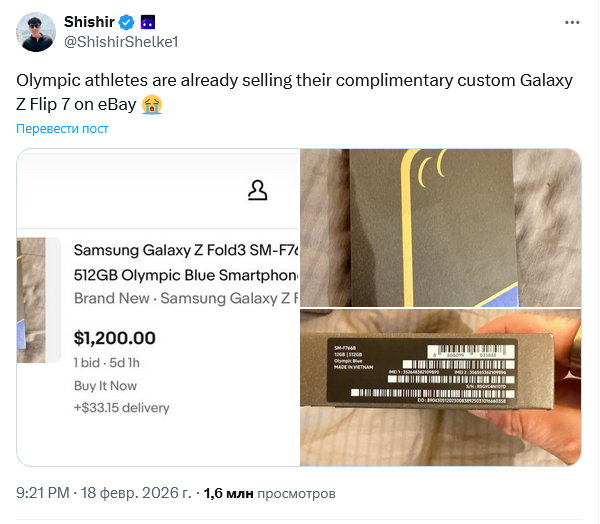Click the display name "Shishir"

coord(89,21)
